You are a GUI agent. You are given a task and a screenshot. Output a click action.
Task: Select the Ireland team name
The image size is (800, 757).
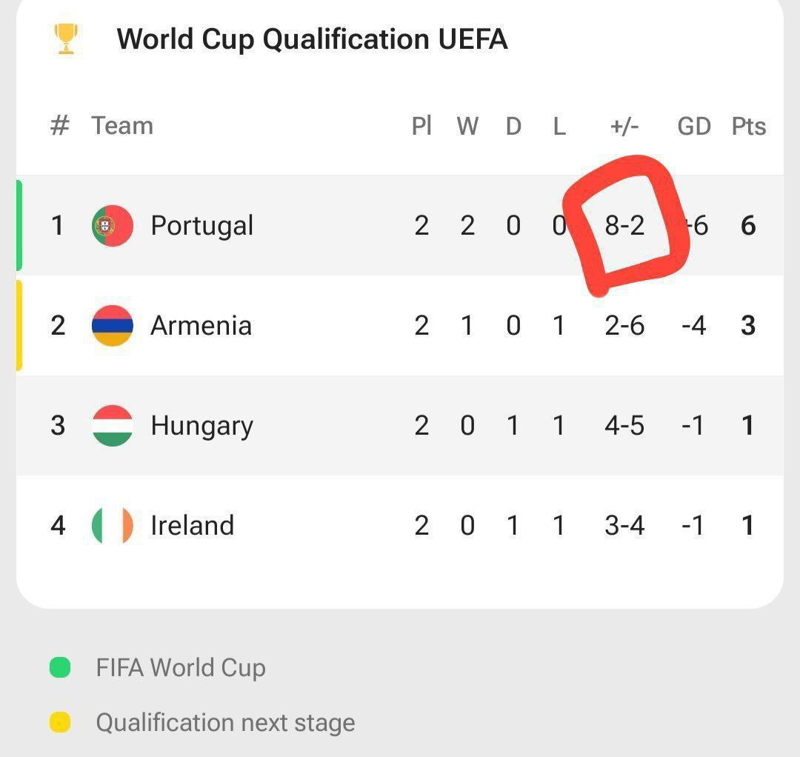tap(192, 526)
